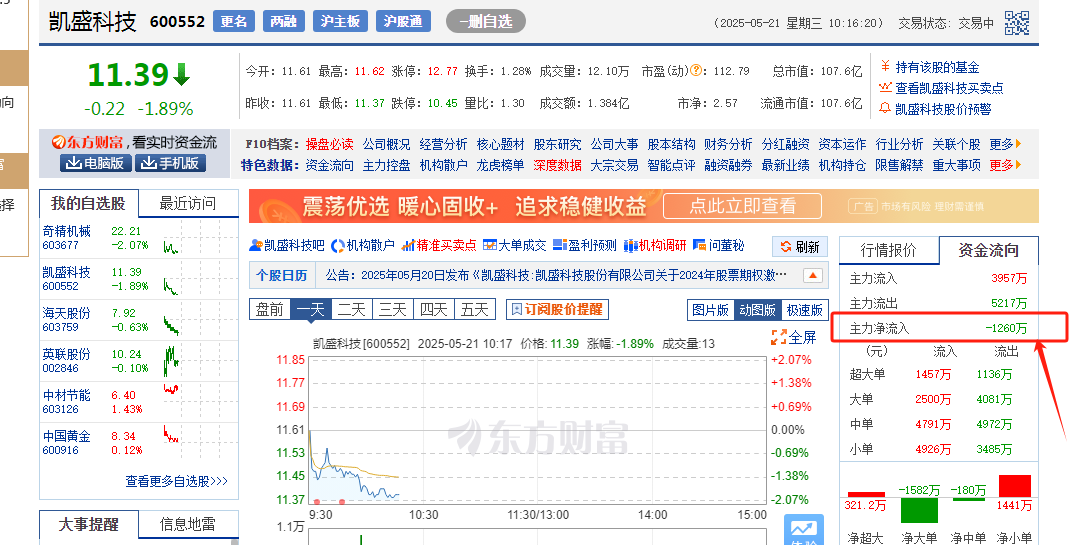Viewport: 1076px width, 545px height.
Task: Open 深度数据 link
Action: (x=557, y=165)
